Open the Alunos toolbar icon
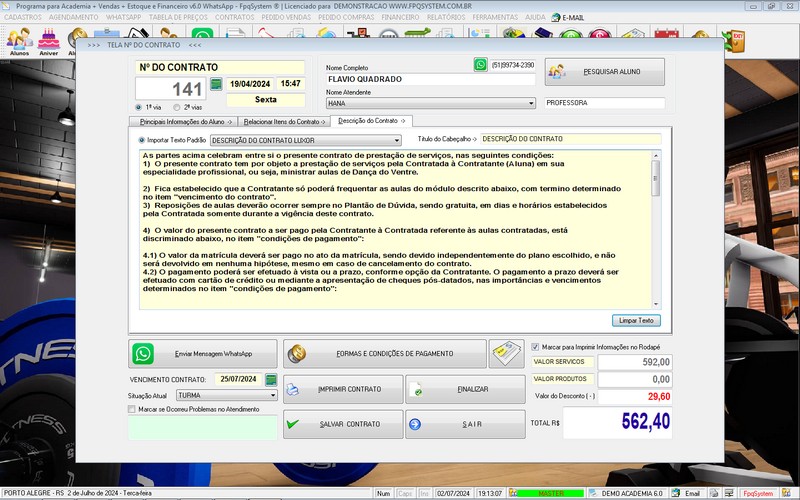Viewport: 800px width, 500px height. 19,41
